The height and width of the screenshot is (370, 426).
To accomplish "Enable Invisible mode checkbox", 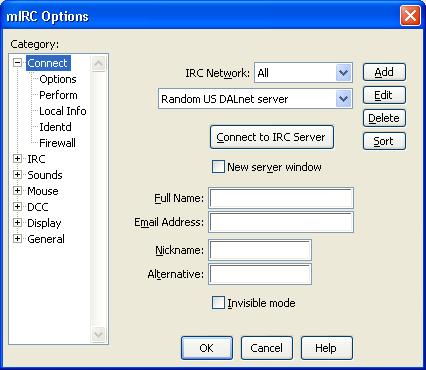I will click(x=218, y=303).
